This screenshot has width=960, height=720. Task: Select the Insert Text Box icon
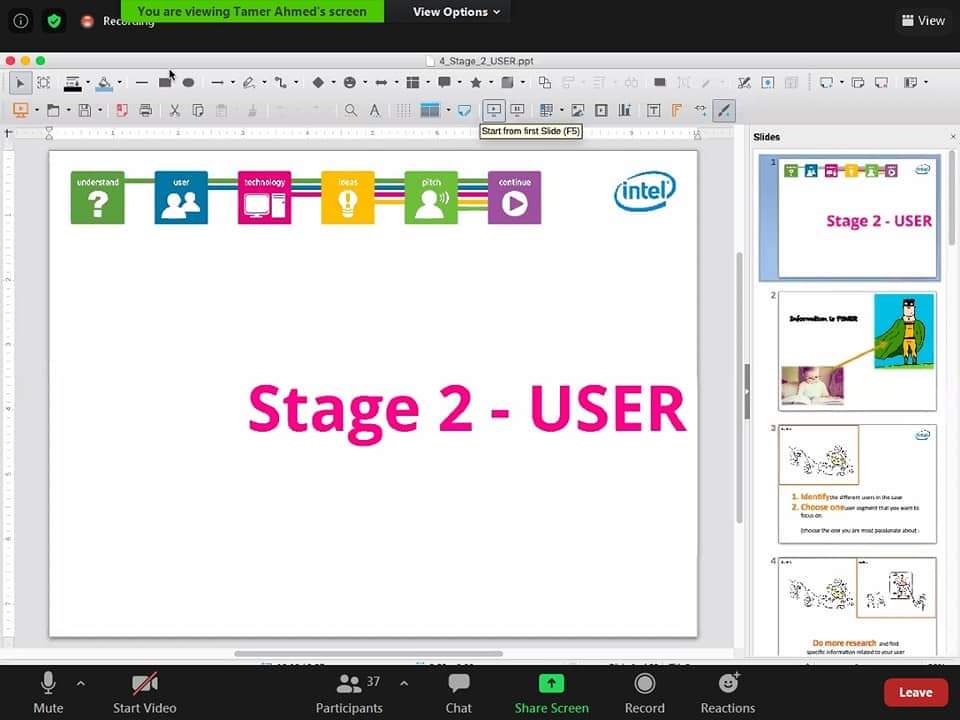pyautogui.click(x=652, y=110)
